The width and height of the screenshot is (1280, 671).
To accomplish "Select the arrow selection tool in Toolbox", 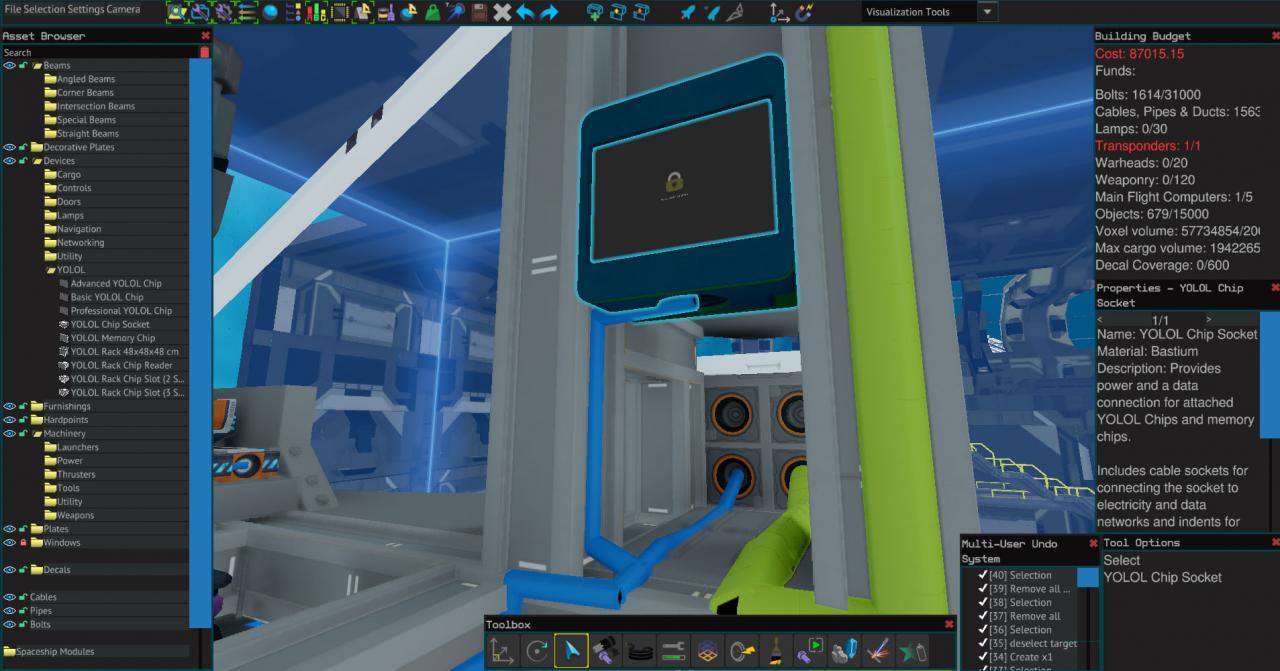I will (x=571, y=651).
